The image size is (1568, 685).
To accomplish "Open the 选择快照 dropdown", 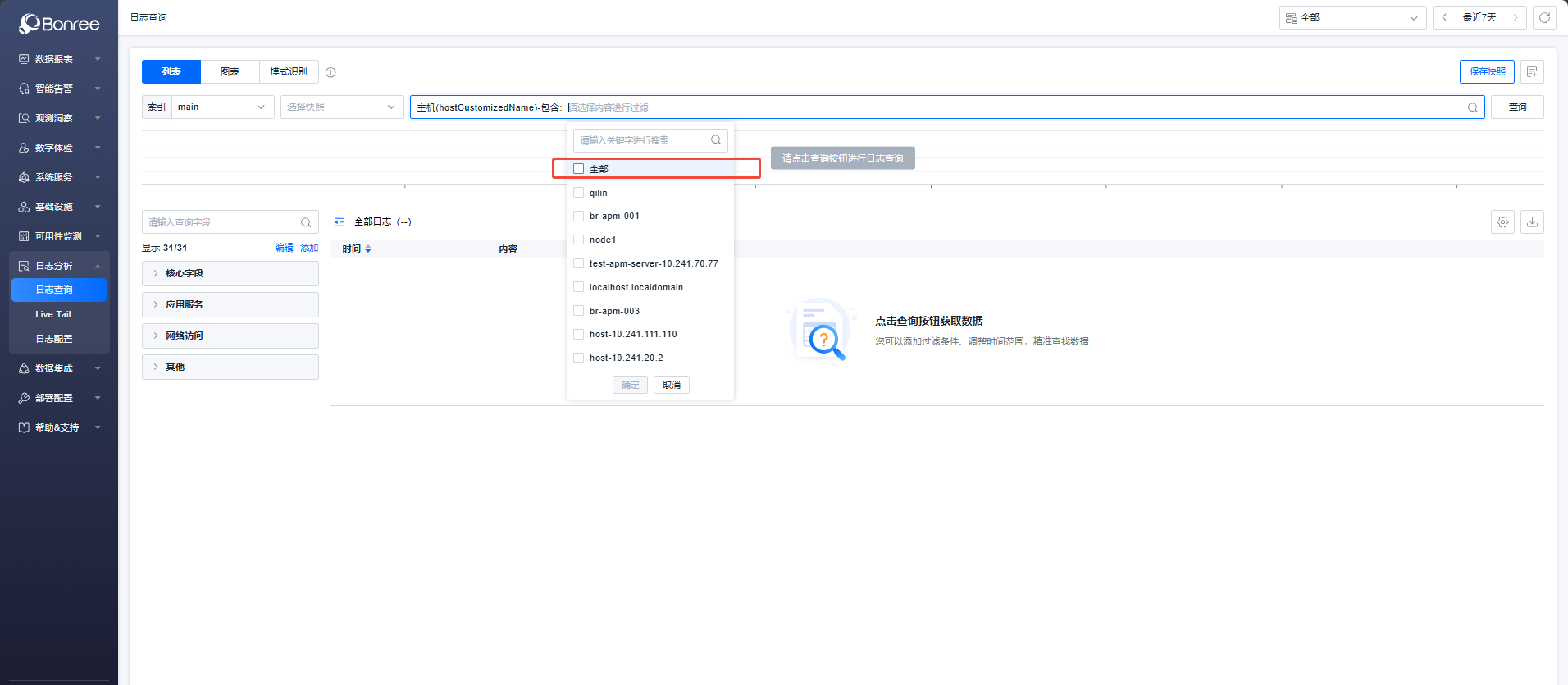I will tap(341, 107).
